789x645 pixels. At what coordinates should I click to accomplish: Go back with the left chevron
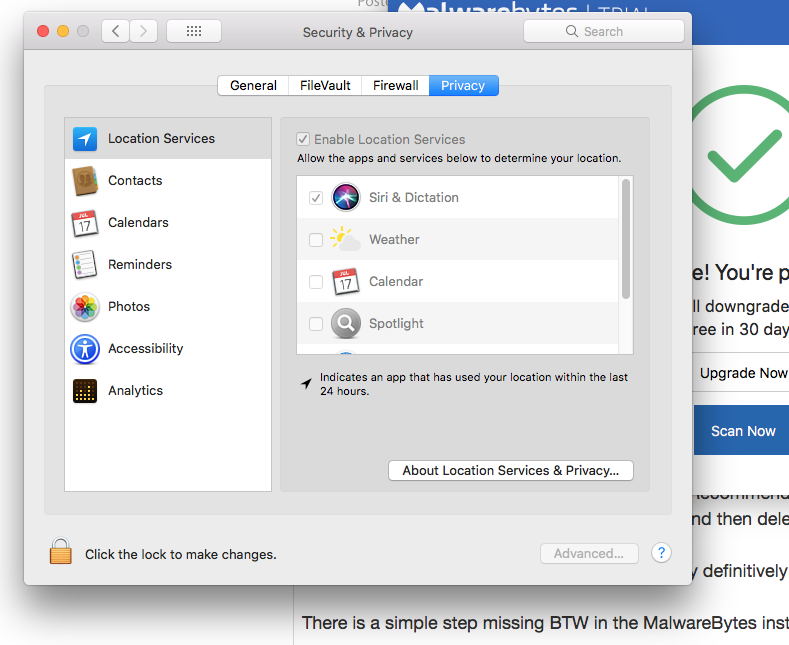115,31
